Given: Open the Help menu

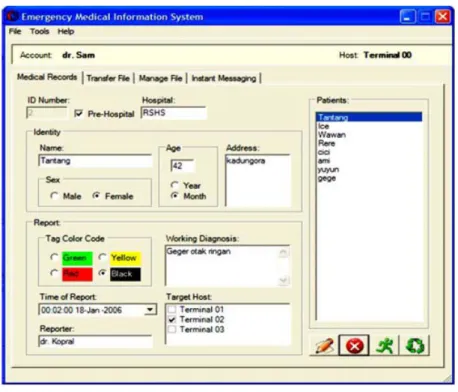Looking at the screenshot, I should point(66,32).
